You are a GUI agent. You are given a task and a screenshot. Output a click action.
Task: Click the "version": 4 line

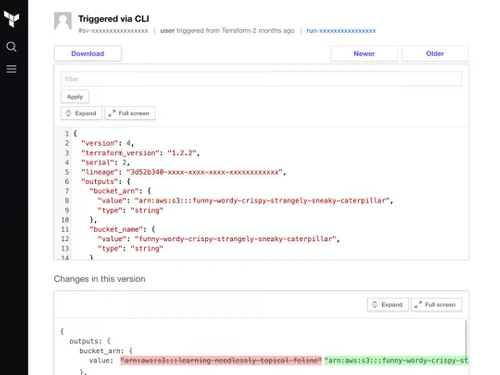tap(107, 143)
